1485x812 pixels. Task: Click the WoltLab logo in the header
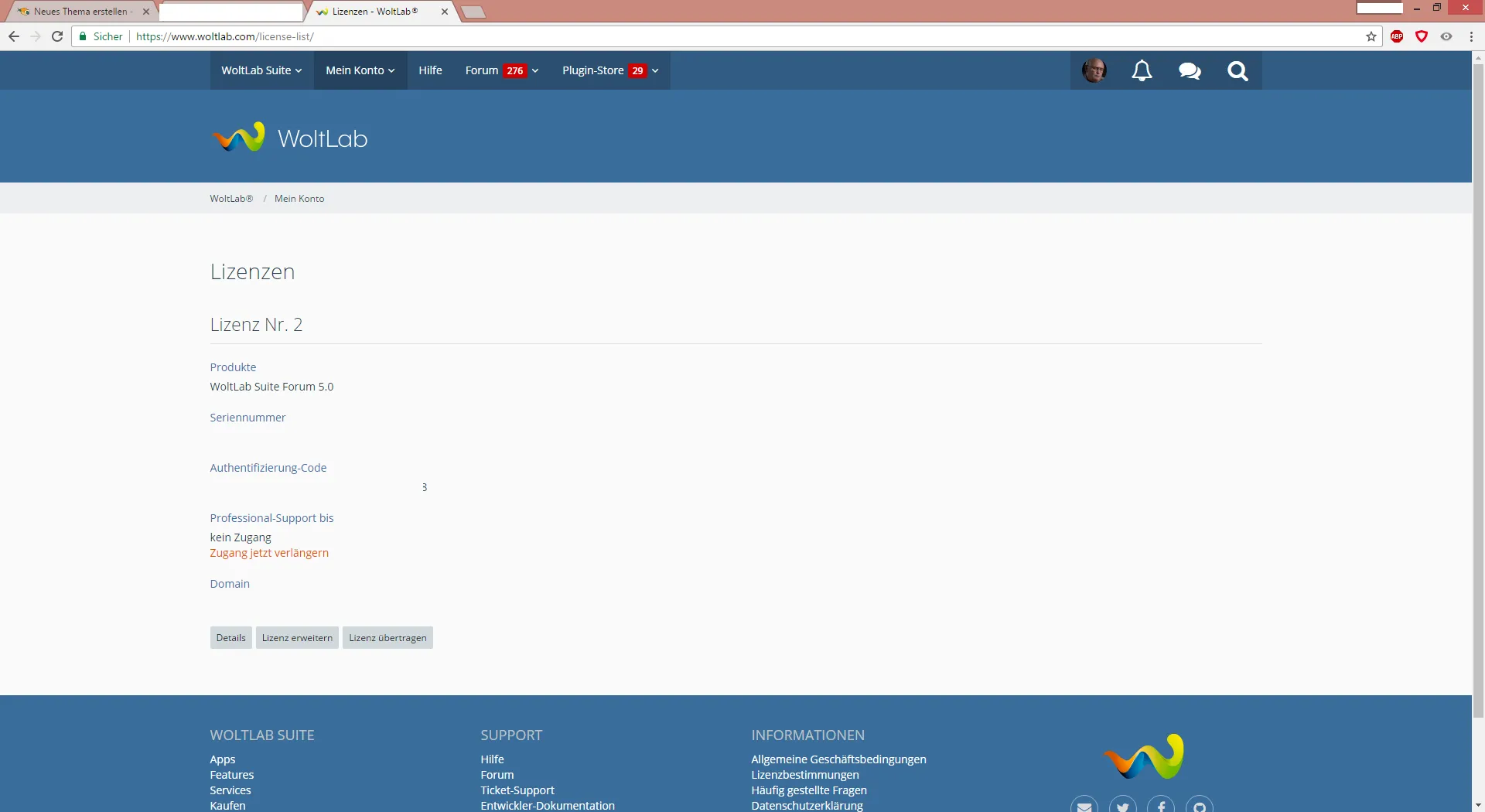point(290,138)
